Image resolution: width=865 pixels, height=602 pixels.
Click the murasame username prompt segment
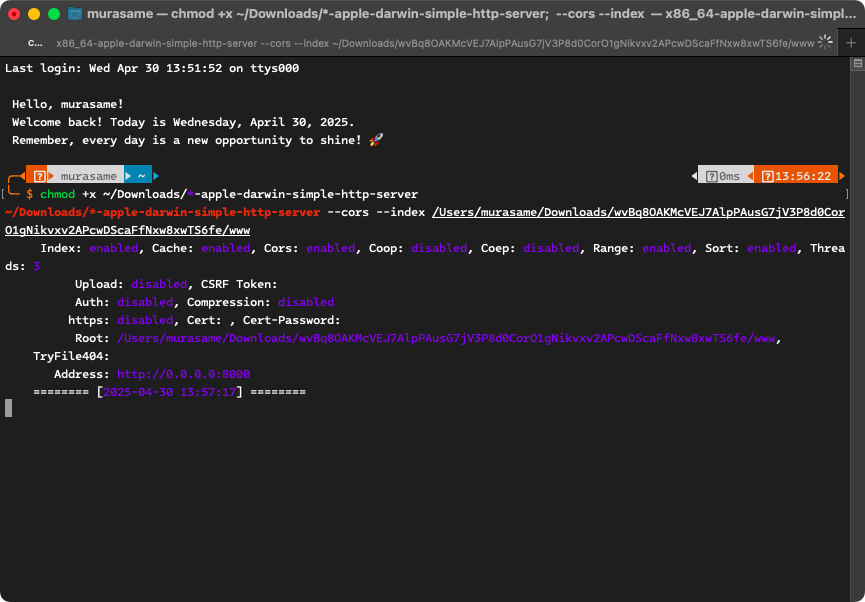pos(88,176)
